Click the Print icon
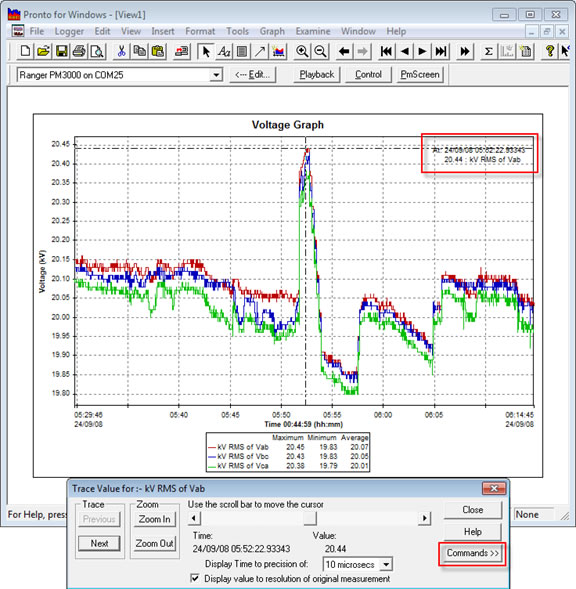This screenshot has height=589, width=576. tap(79, 51)
